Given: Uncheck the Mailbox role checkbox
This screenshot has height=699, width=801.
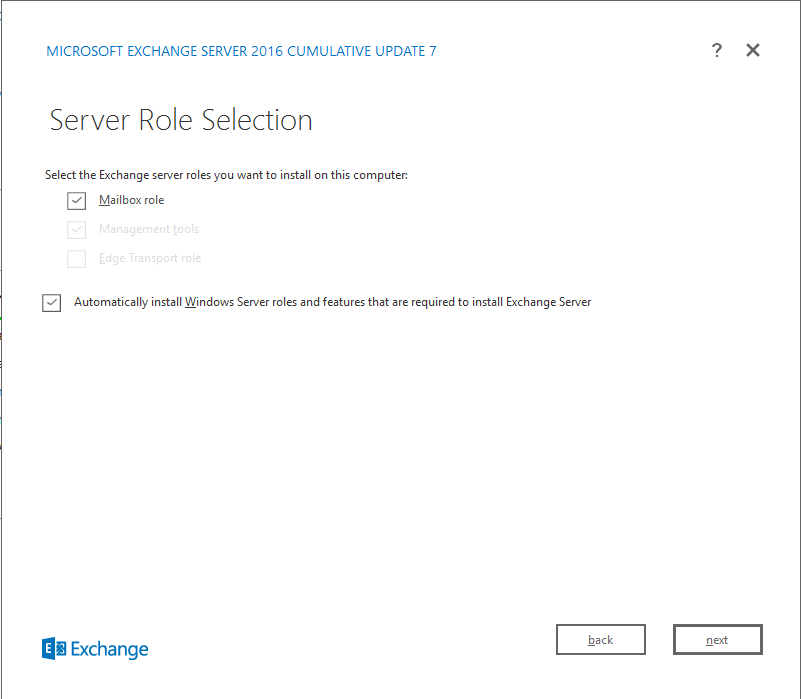Looking at the screenshot, I should point(77,201).
